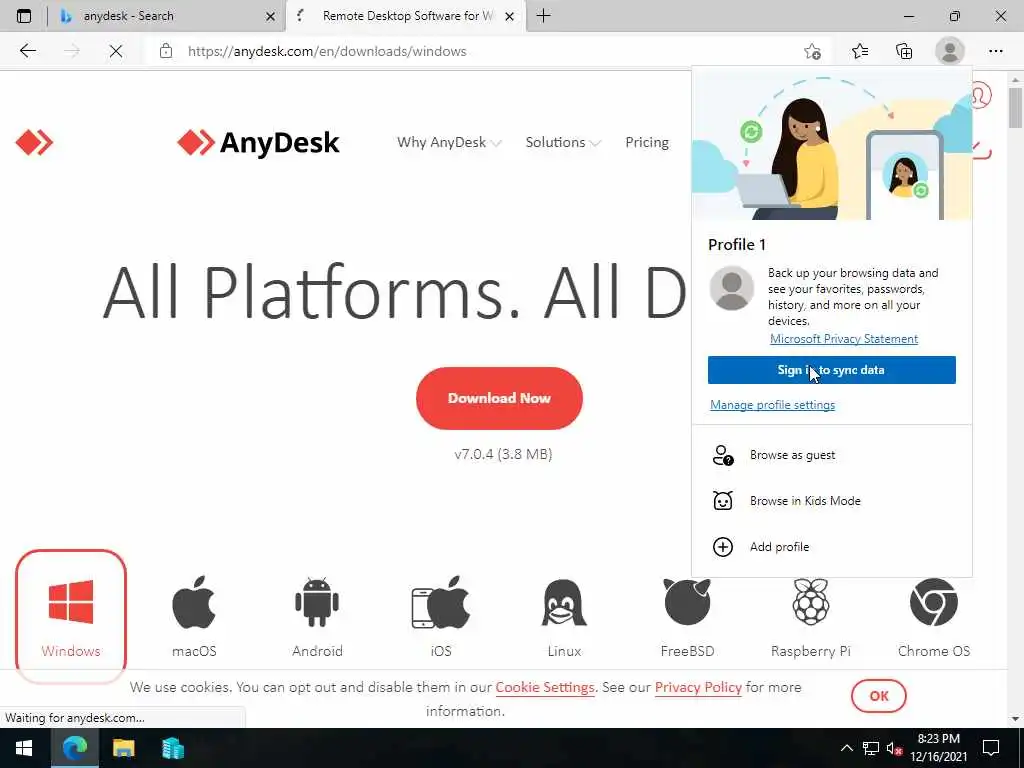Click the taskbar clock showing 8:23 PM
1024x768 pixels.
coord(938,748)
